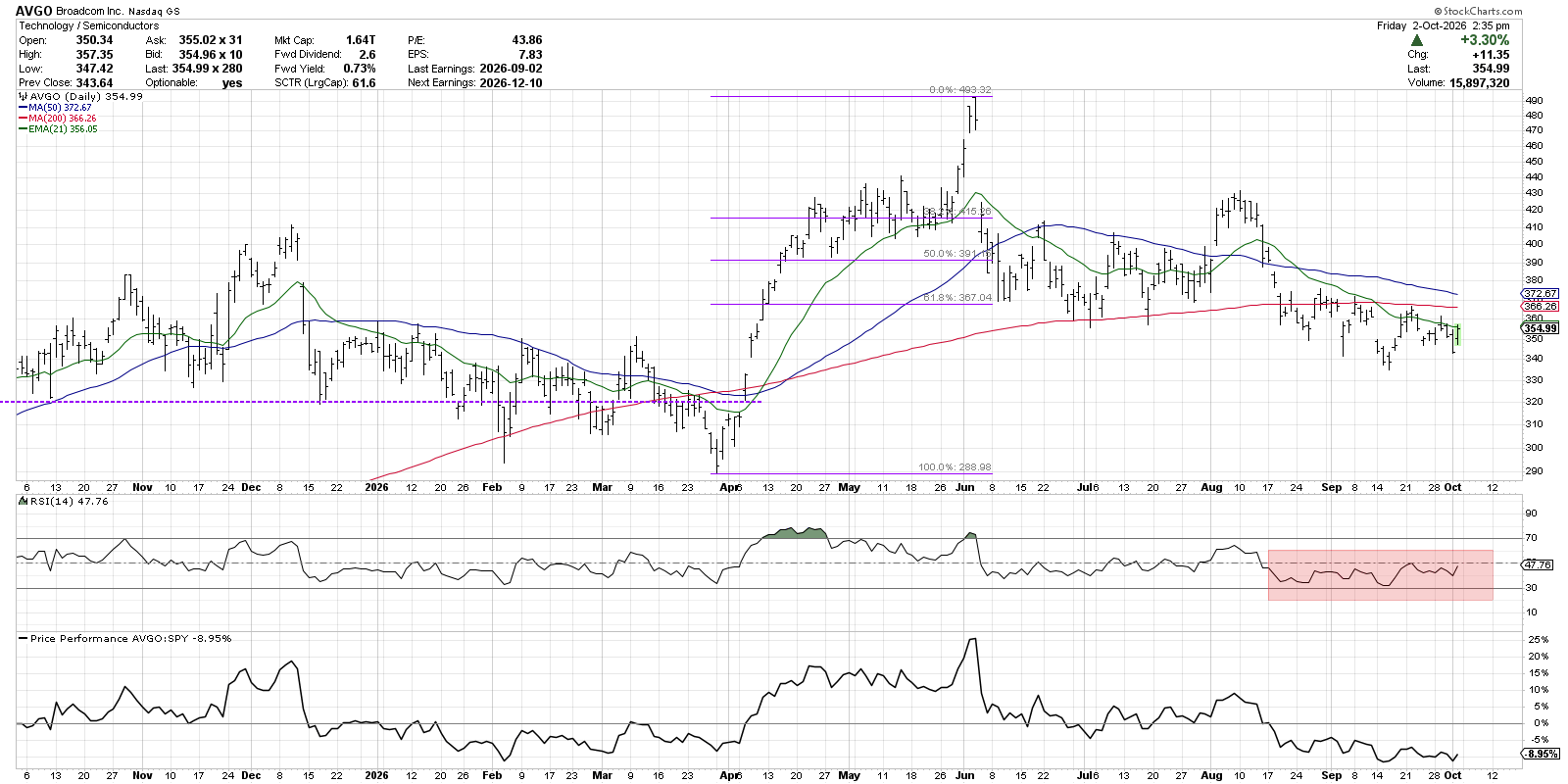Viewport: 1568px width, 784px height.
Task: Click the 490 tick on price axis
Action: coord(1534,101)
